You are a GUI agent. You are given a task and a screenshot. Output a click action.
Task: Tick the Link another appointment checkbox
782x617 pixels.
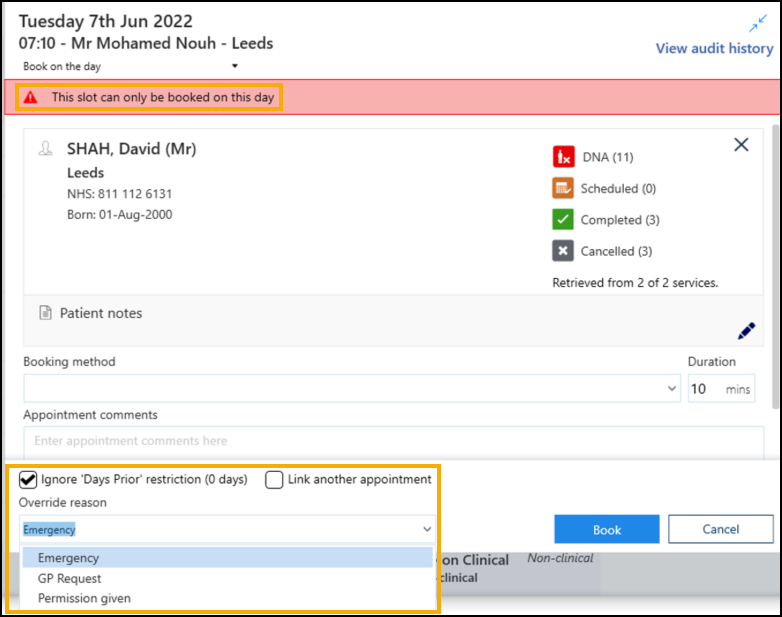(274, 480)
